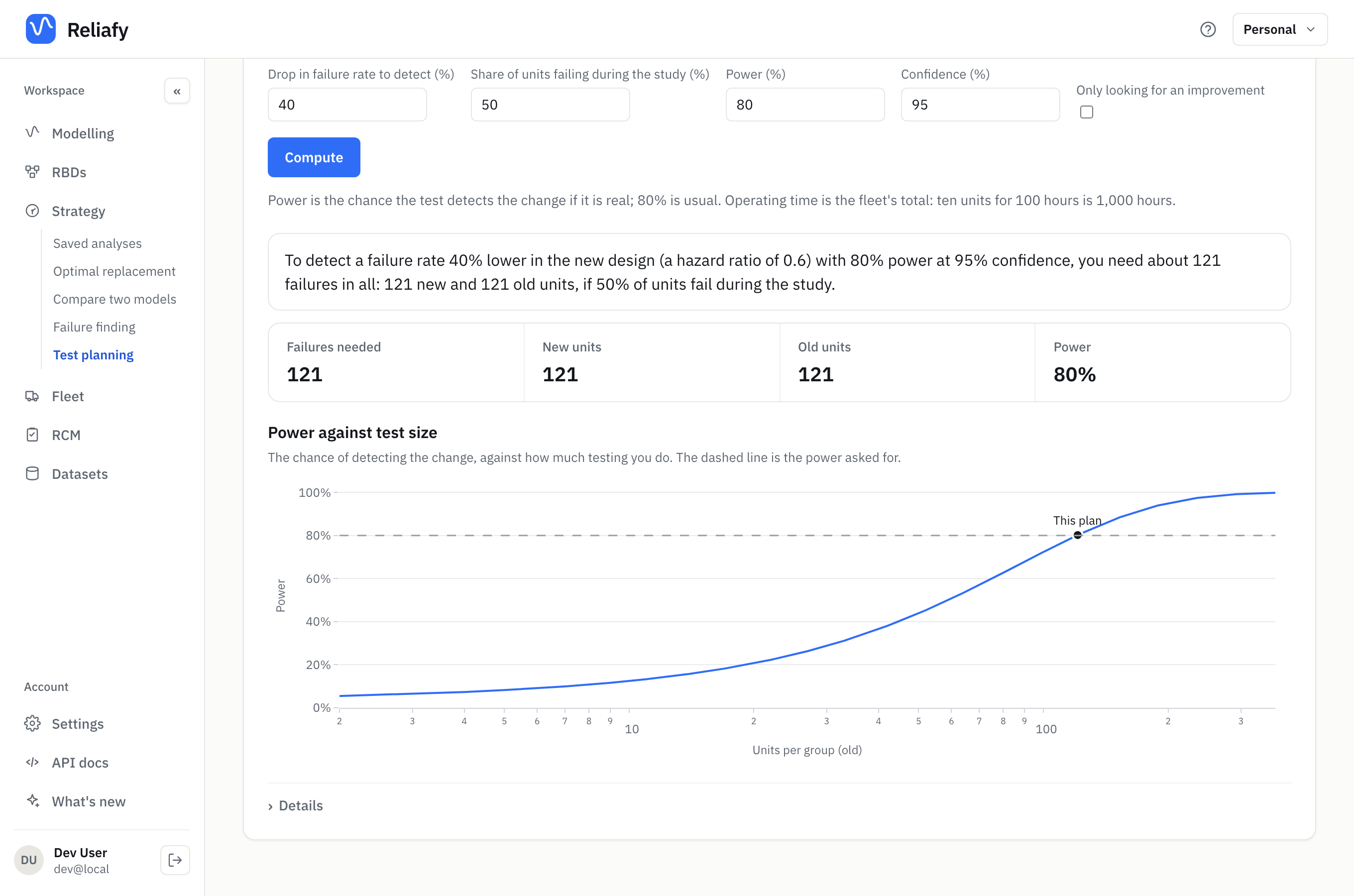Open Compare two models page
The width and height of the screenshot is (1354, 896).
[115, 299]
